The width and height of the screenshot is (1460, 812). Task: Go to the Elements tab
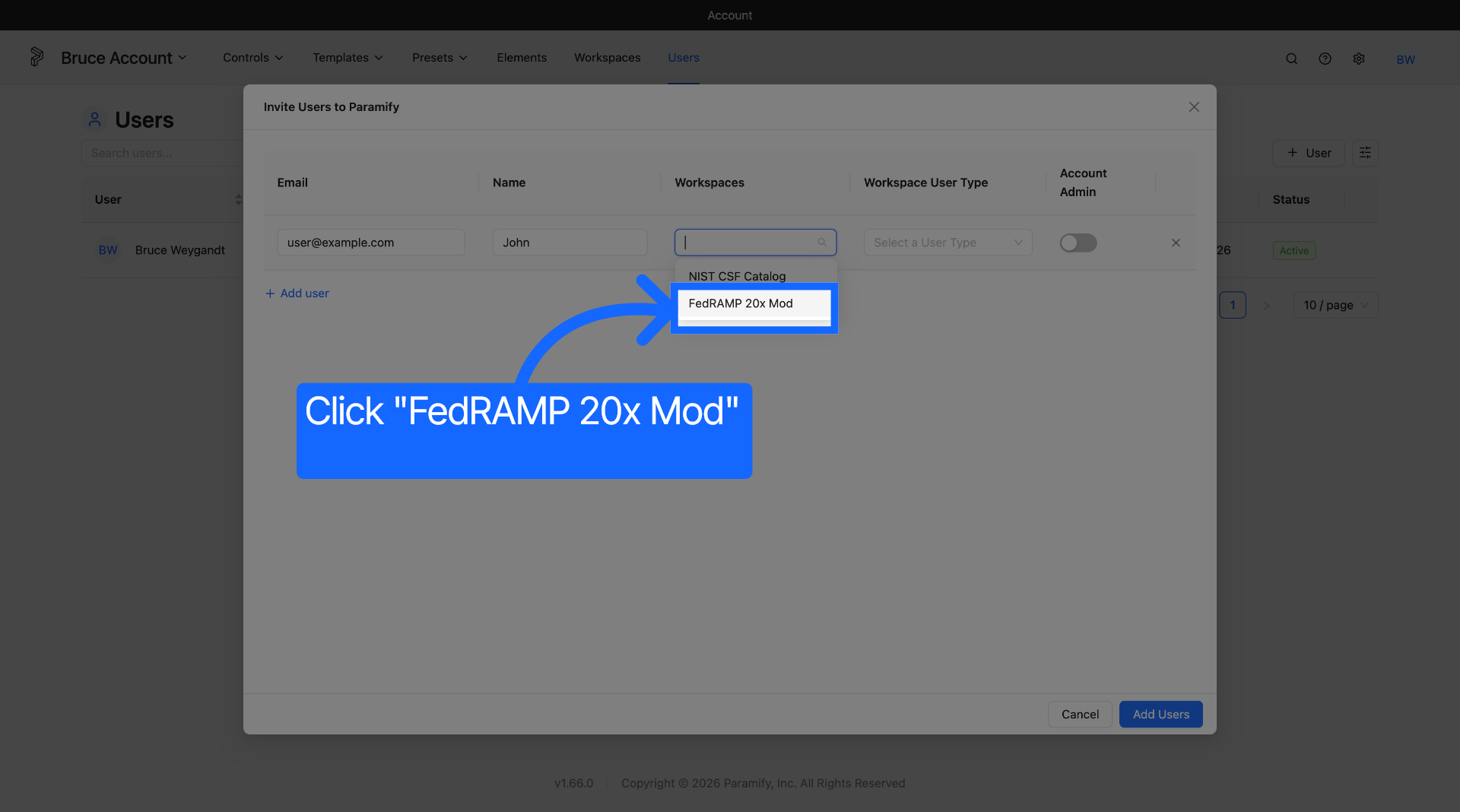point(522,58)
